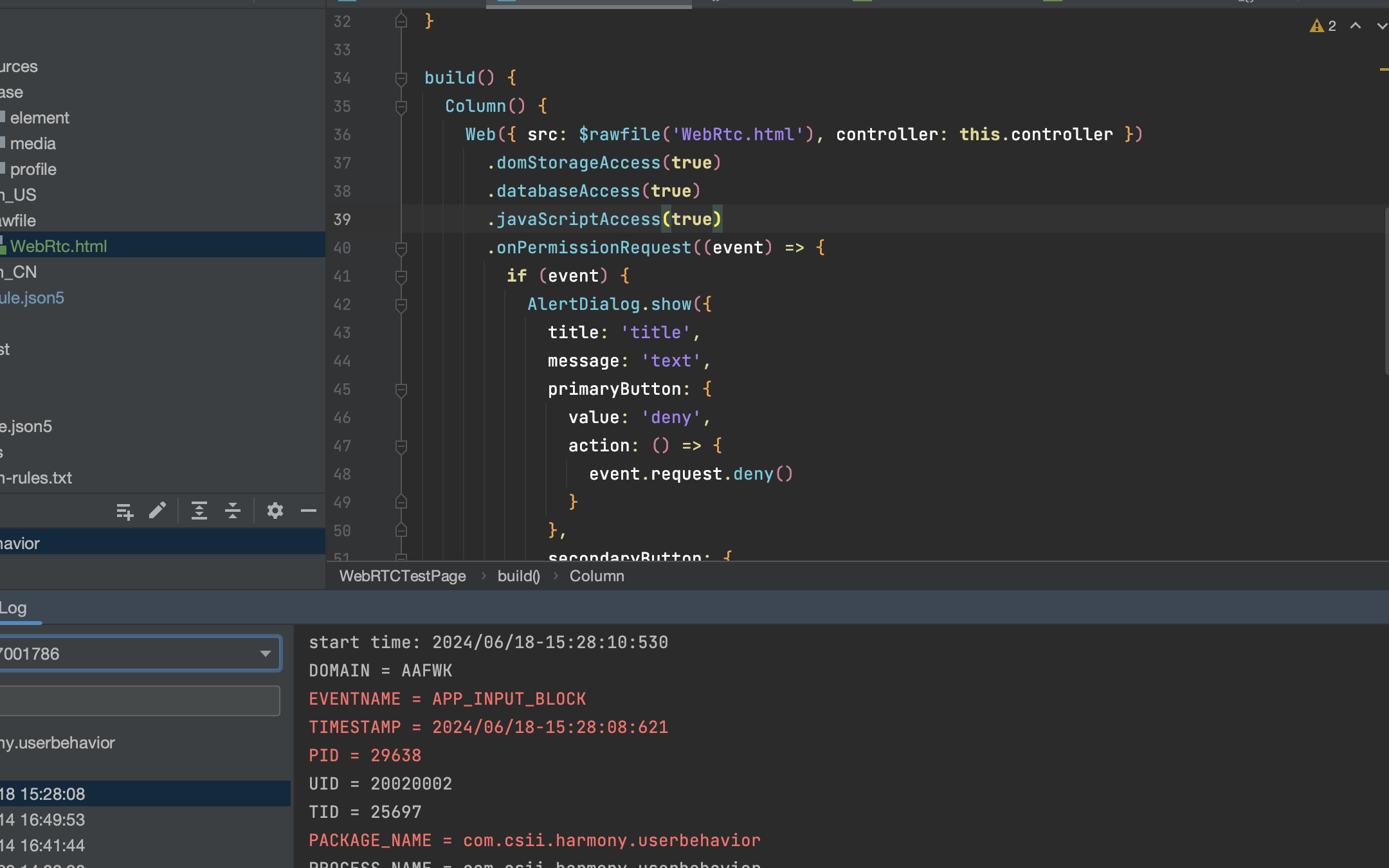This screenshot has height=868, width=1389.
Task: Click the empty filter input field below dropdown
Action: pyautogui.click(x=140, y=700)
